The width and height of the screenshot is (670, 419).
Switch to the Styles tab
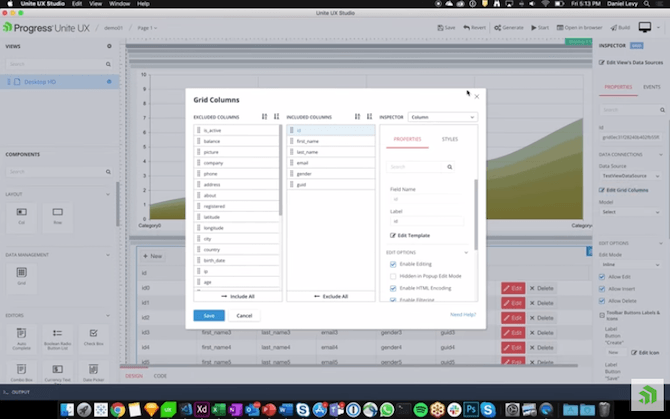pyautogui.click(x=450, y=139)
